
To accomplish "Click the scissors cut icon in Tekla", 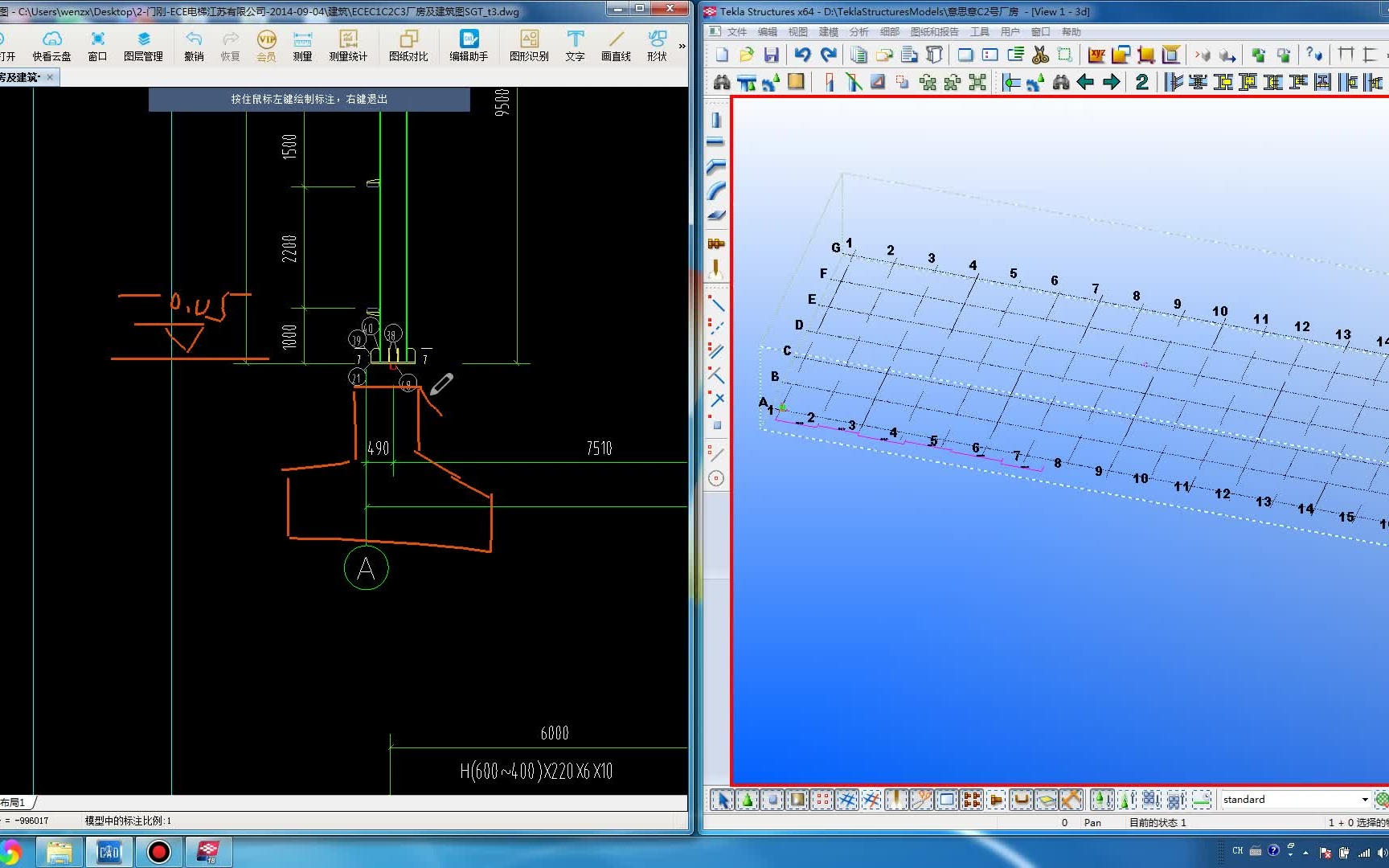I will tap(1040, 55).
